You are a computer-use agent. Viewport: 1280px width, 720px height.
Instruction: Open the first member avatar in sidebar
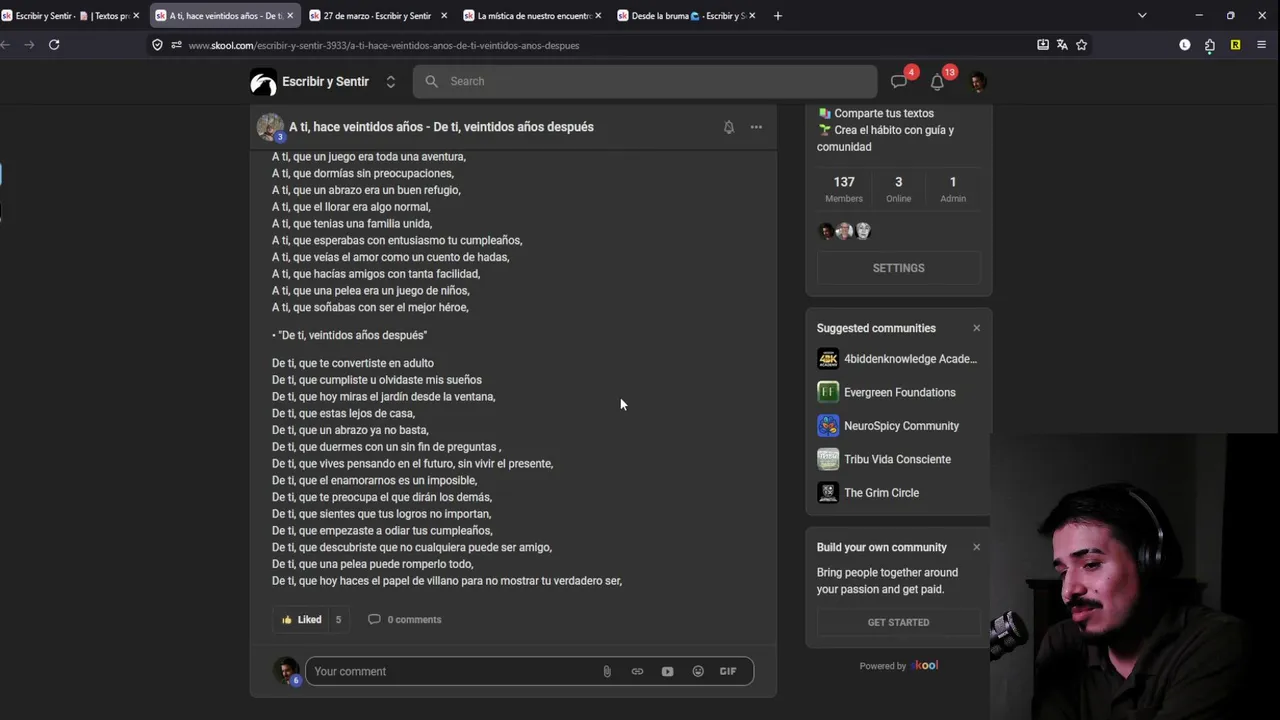(x=826, y=231)
